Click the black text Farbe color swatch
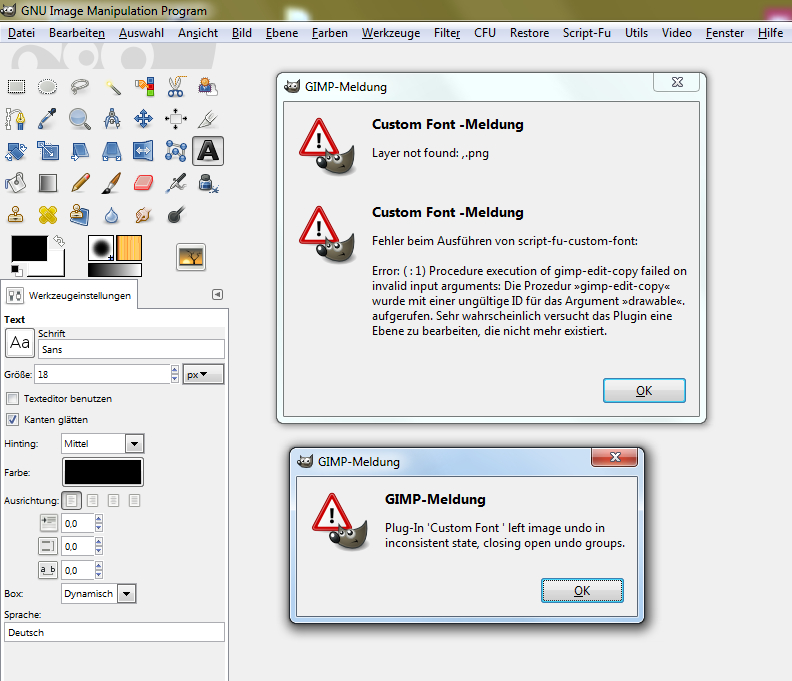Screen dimensions: 792x681 click(102, 472)
